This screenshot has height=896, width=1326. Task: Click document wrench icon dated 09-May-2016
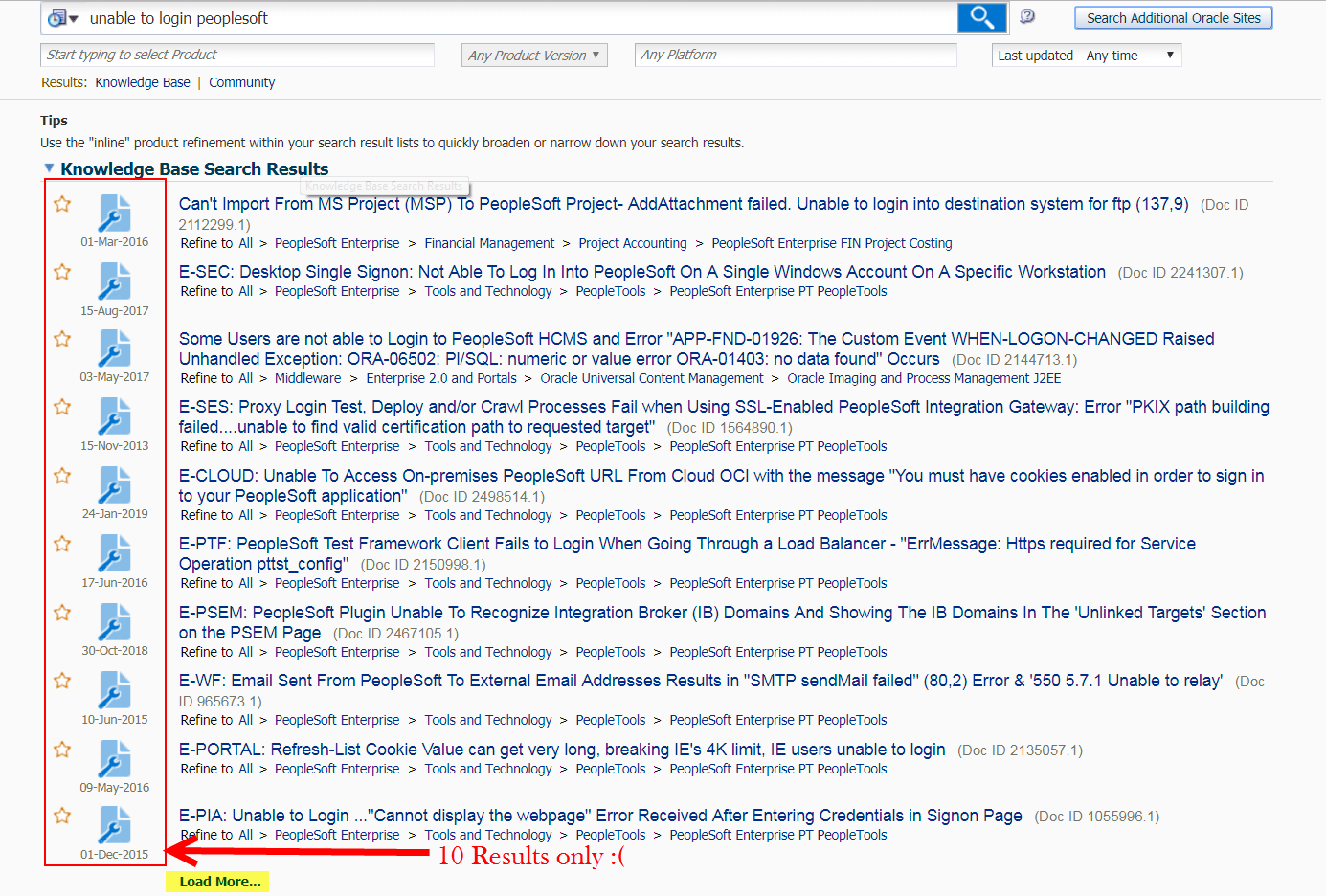click(x=114, y=759)
